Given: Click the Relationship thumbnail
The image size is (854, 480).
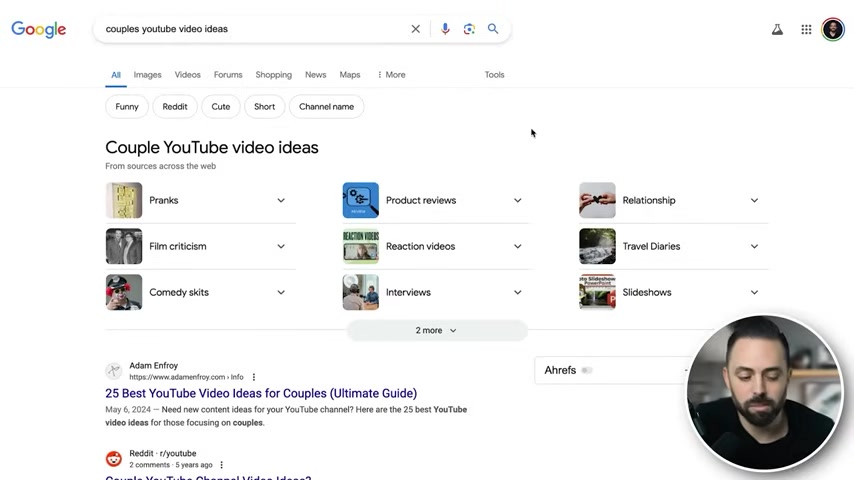Looking at the screenshot, I should click(597, 200).
